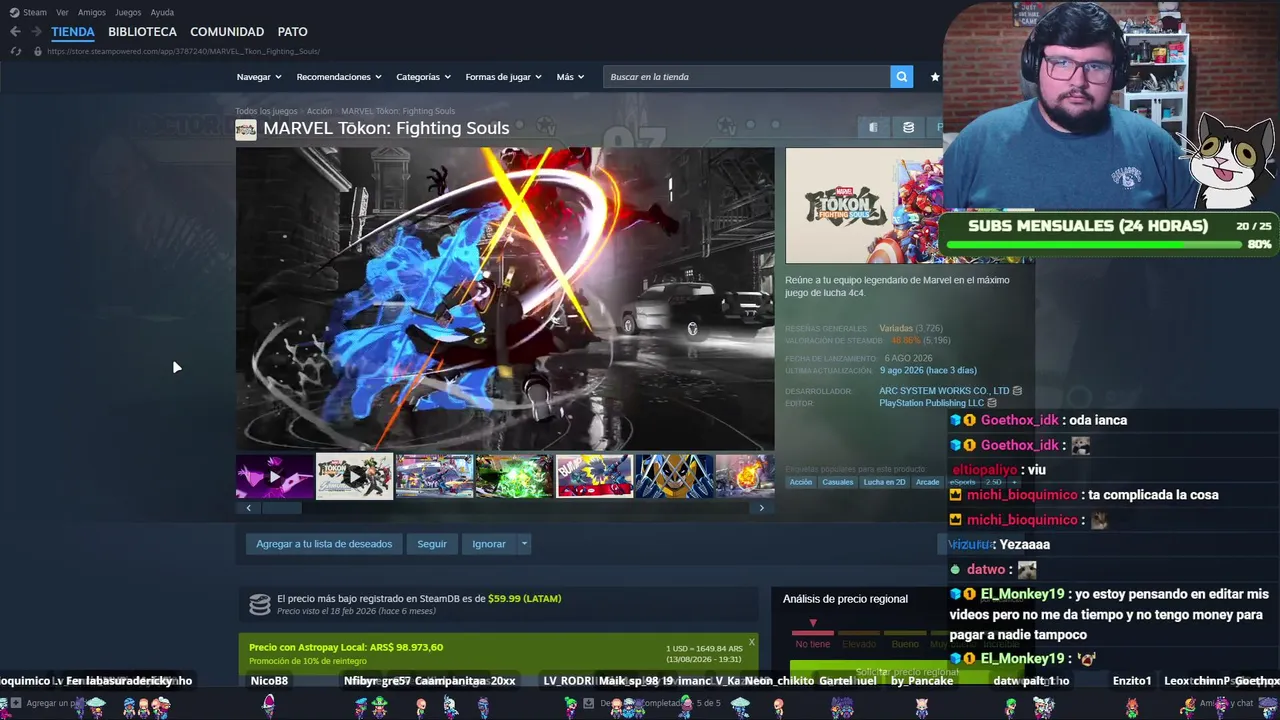Select the Casuales tag

(838, 482)
